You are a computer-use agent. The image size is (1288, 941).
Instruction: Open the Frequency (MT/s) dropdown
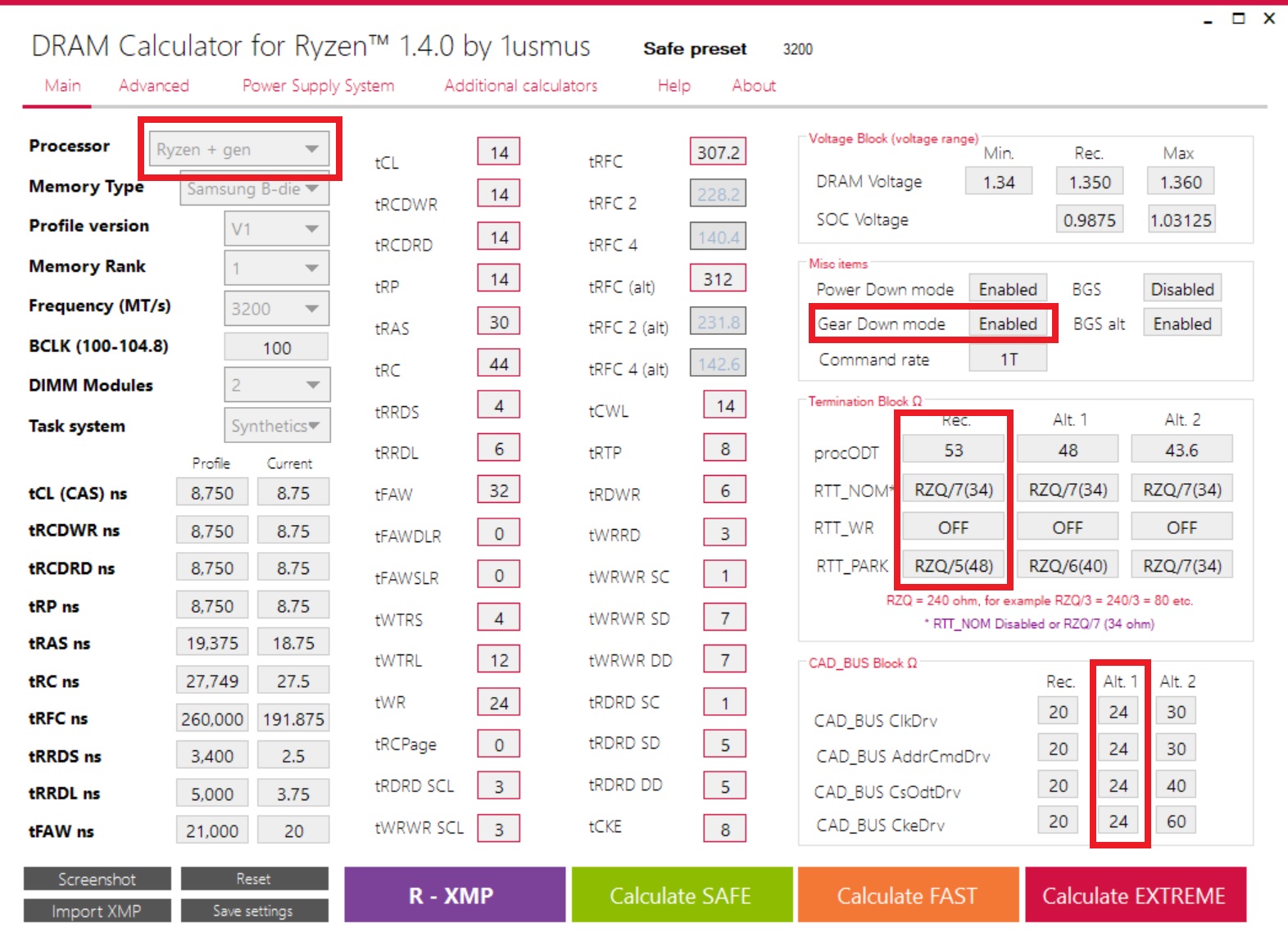point(276,309)
